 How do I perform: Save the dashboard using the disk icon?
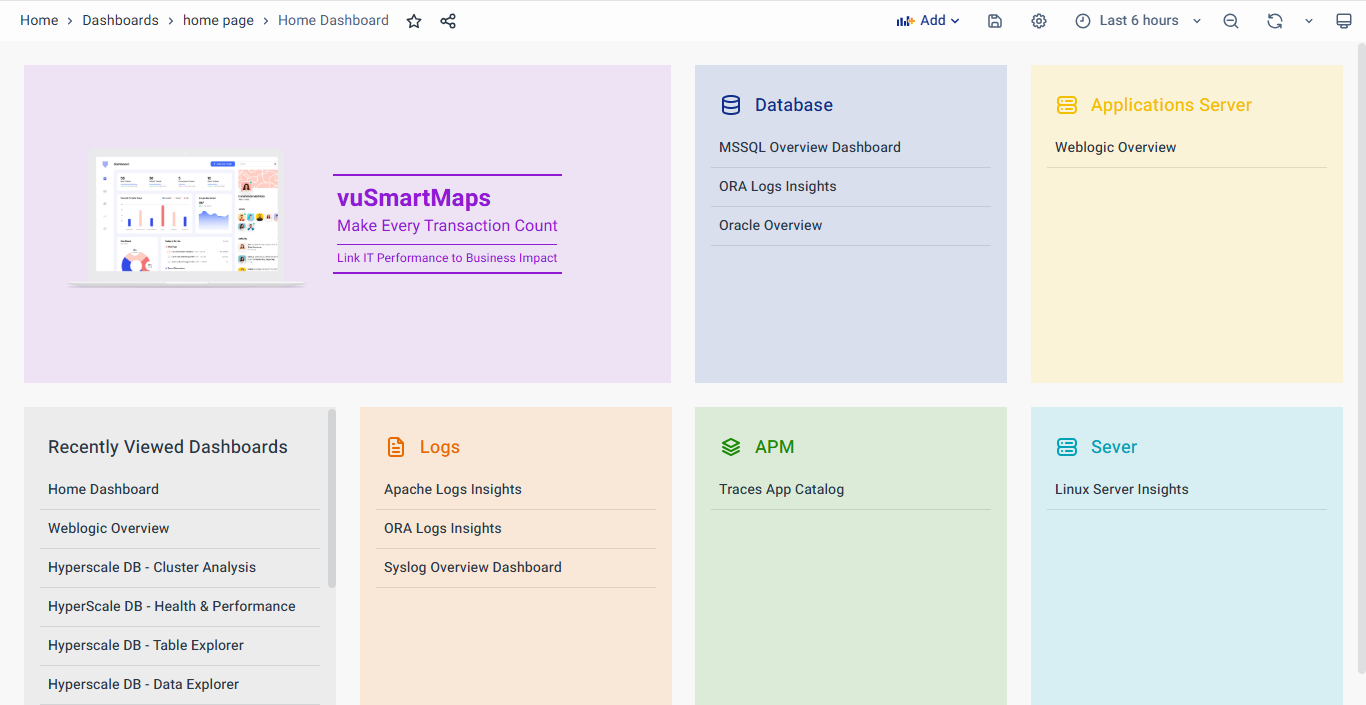(995, 21)
